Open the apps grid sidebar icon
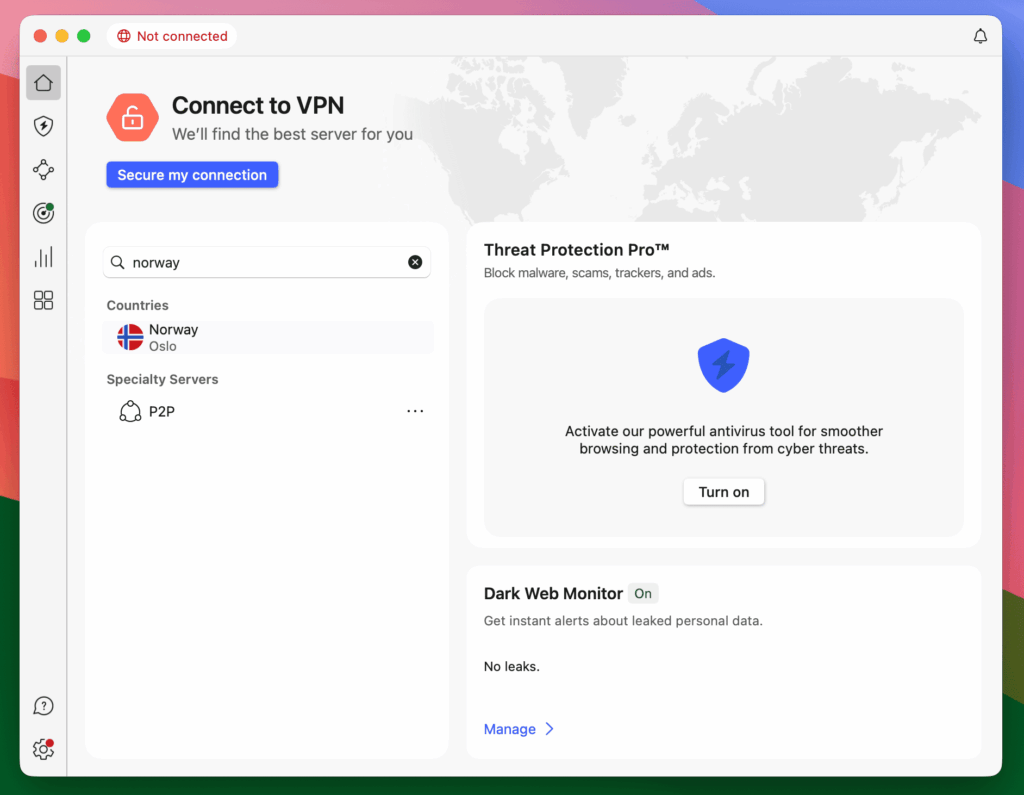 click(43, 300)
